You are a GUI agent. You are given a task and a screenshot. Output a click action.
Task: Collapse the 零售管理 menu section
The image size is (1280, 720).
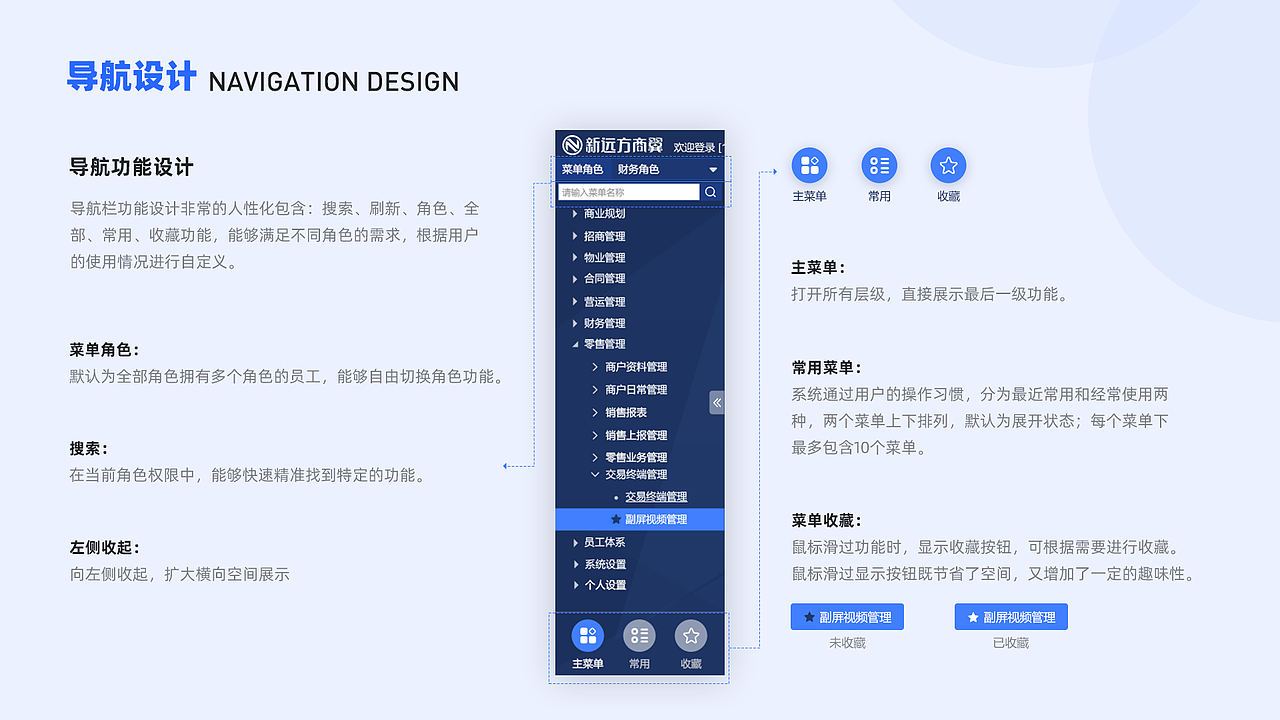[x=605, y=343]
